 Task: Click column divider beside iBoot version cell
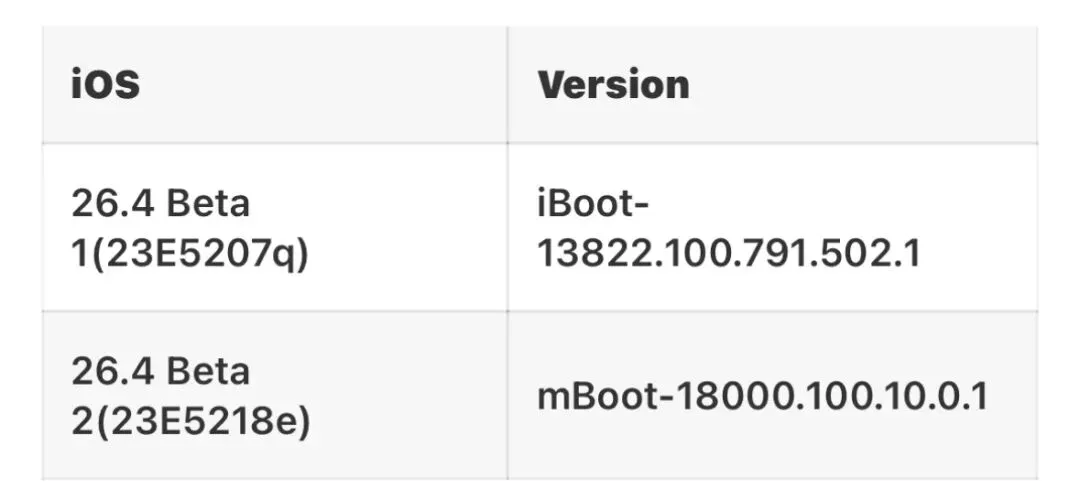coord(508,227)
